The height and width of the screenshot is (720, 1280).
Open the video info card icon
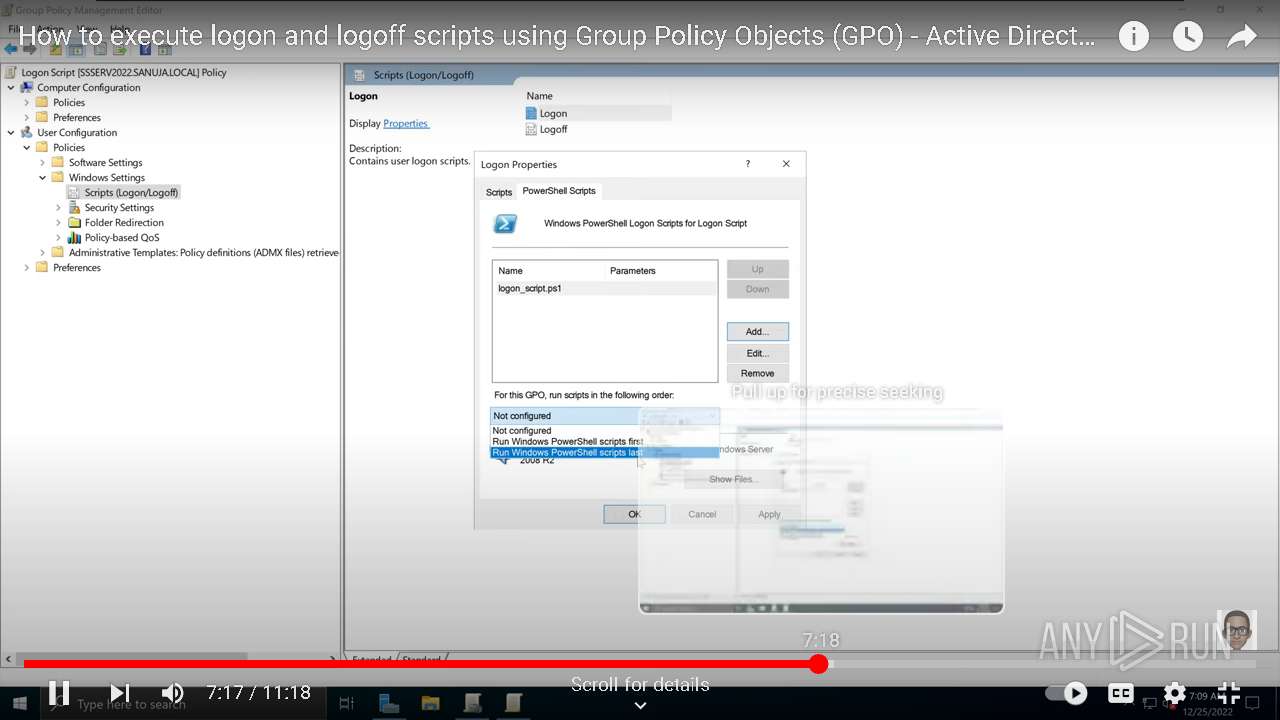(1133, 37)
